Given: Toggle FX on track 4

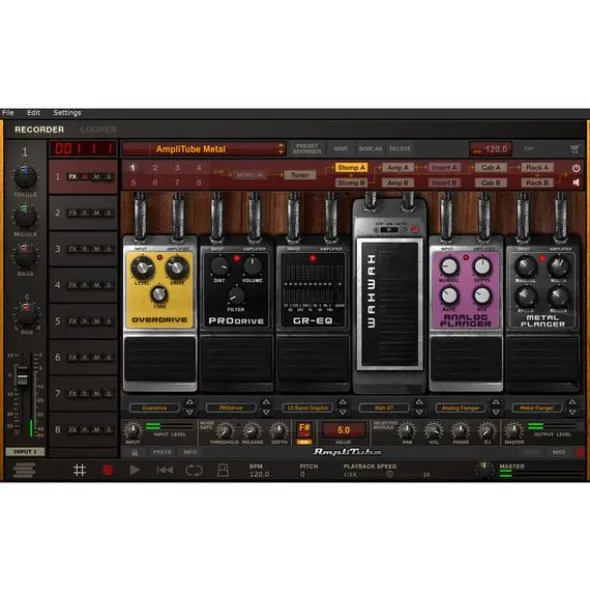Looking at the screenshot, I should coord(72,285).
